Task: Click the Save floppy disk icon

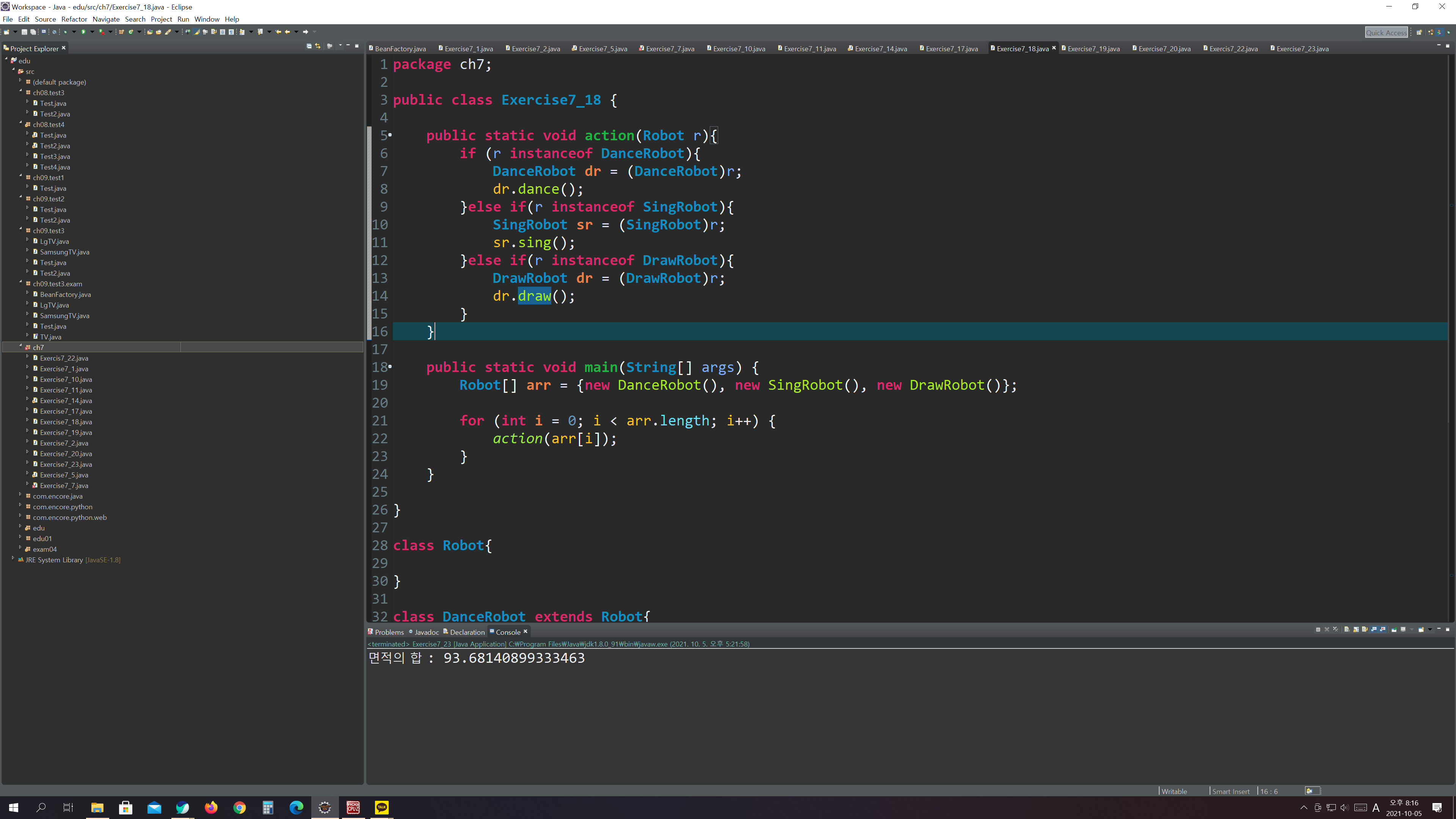Action: [x=24, y=31]
